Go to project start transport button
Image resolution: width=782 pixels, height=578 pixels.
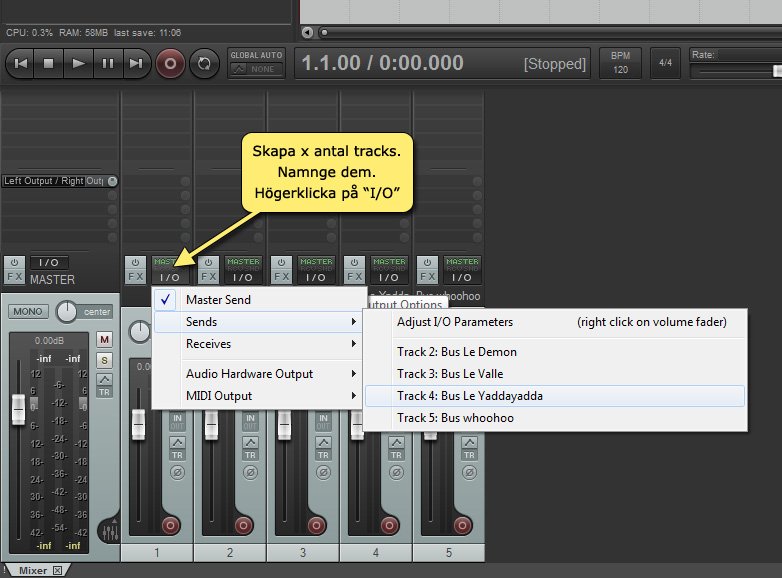(x=20, y=63)
